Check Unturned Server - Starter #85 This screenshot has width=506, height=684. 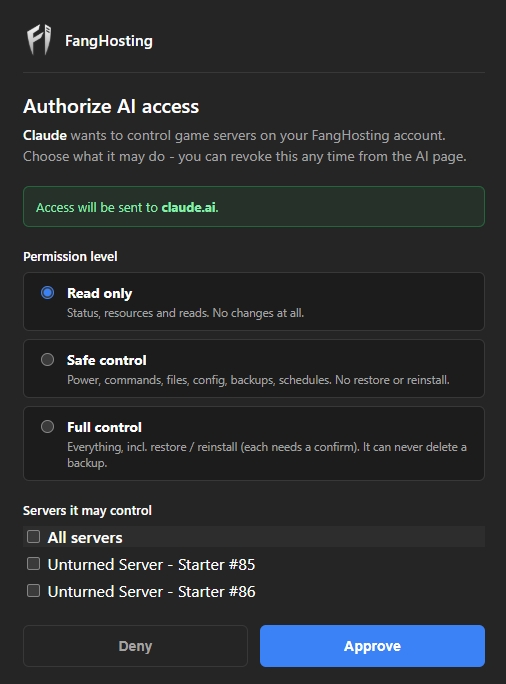[x=34, y=564]
